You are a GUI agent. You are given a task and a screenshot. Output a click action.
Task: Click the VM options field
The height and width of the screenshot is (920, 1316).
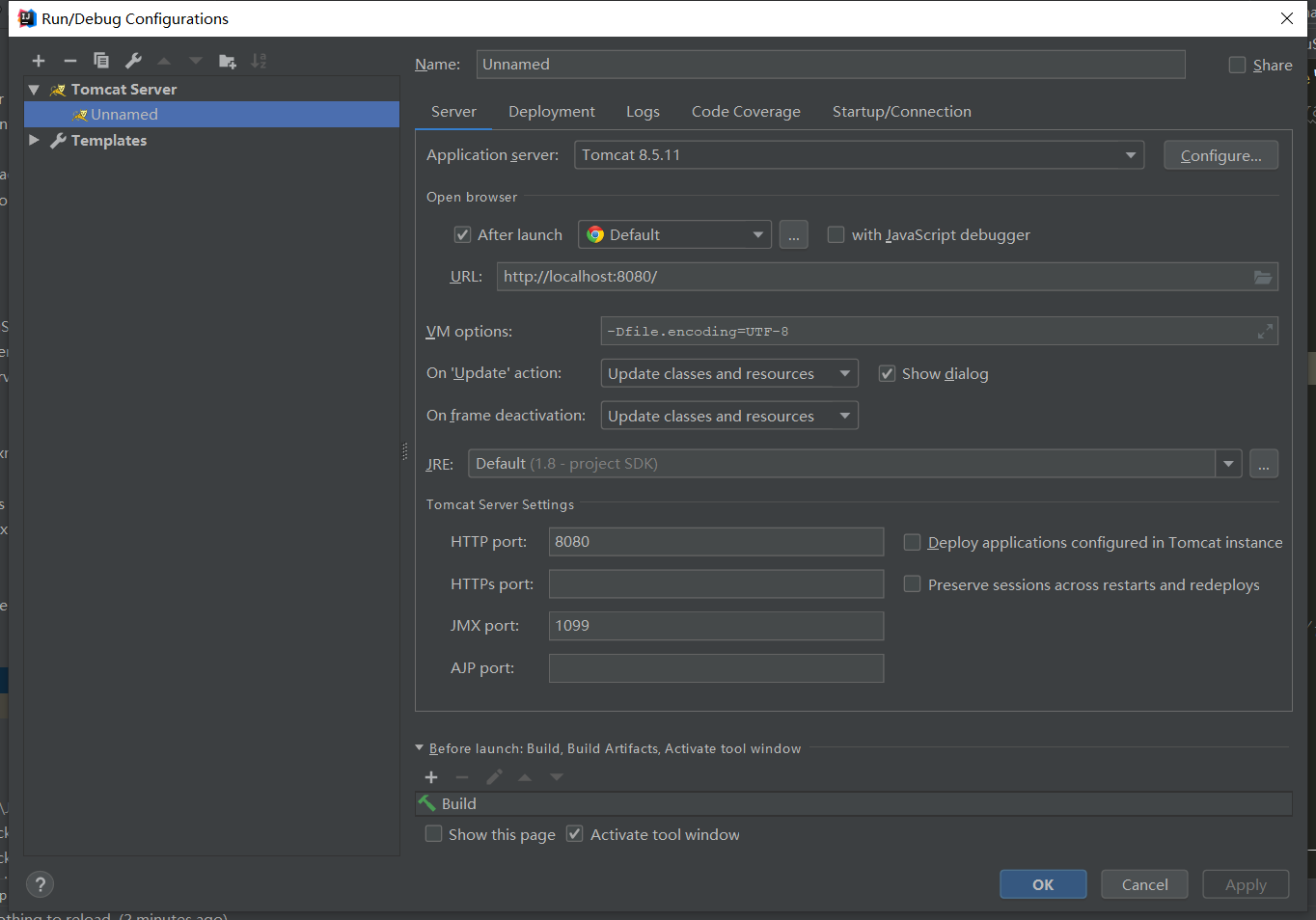tap(939, 332)
